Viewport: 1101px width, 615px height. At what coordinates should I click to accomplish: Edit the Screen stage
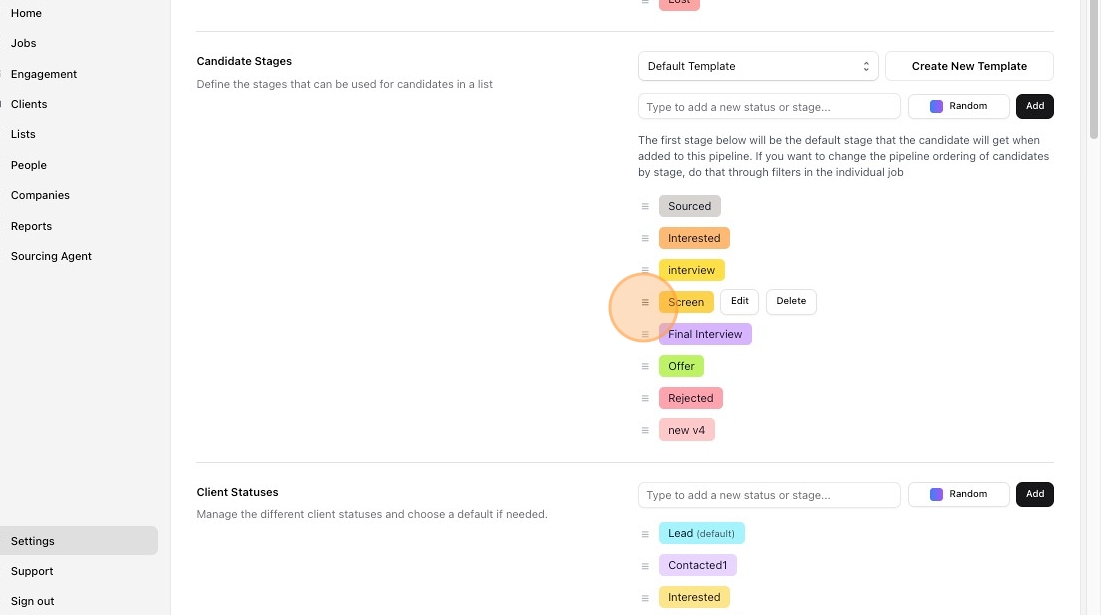[739, 301]
